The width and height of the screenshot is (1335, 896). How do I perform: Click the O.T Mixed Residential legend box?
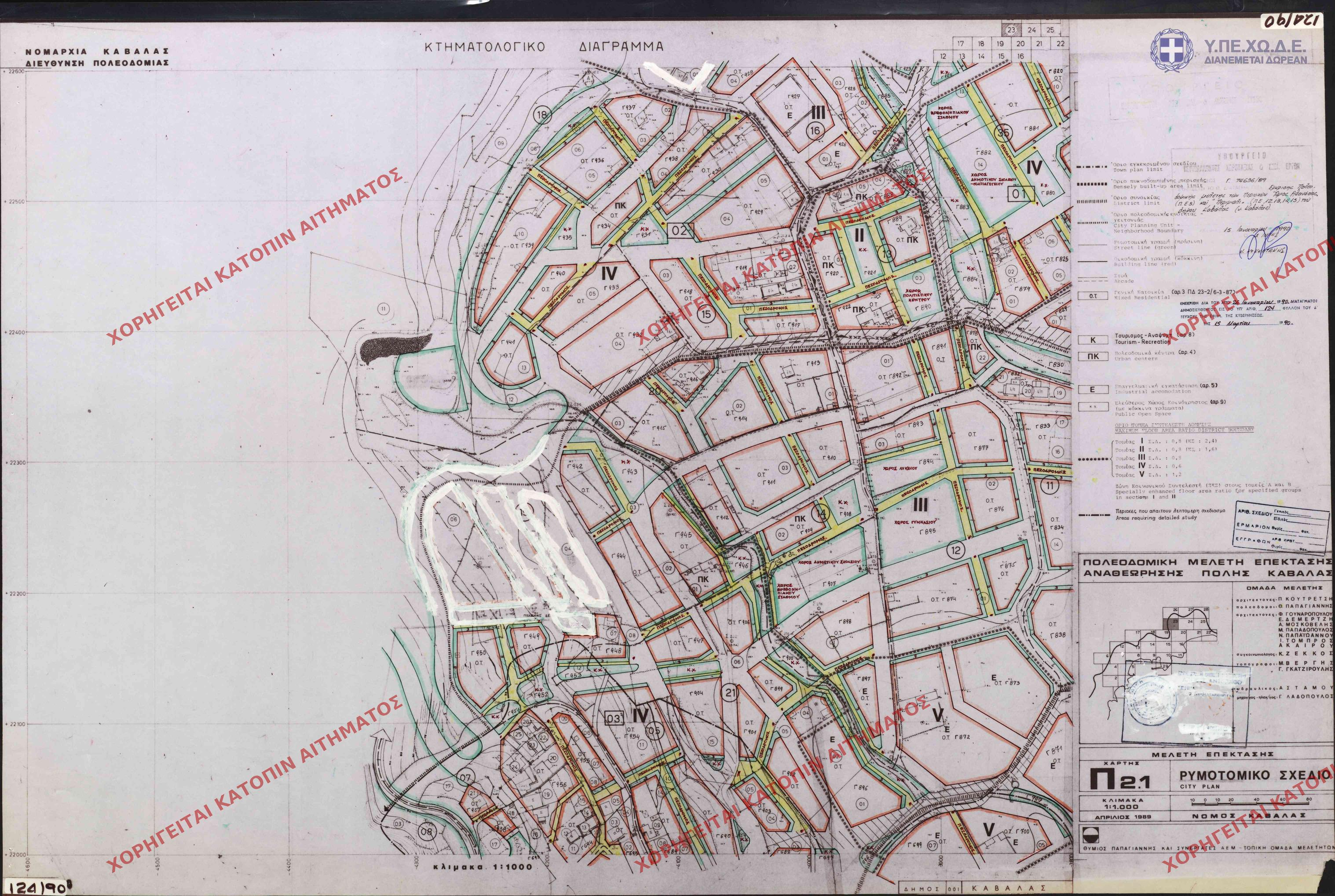click(x=1093, y=296)
